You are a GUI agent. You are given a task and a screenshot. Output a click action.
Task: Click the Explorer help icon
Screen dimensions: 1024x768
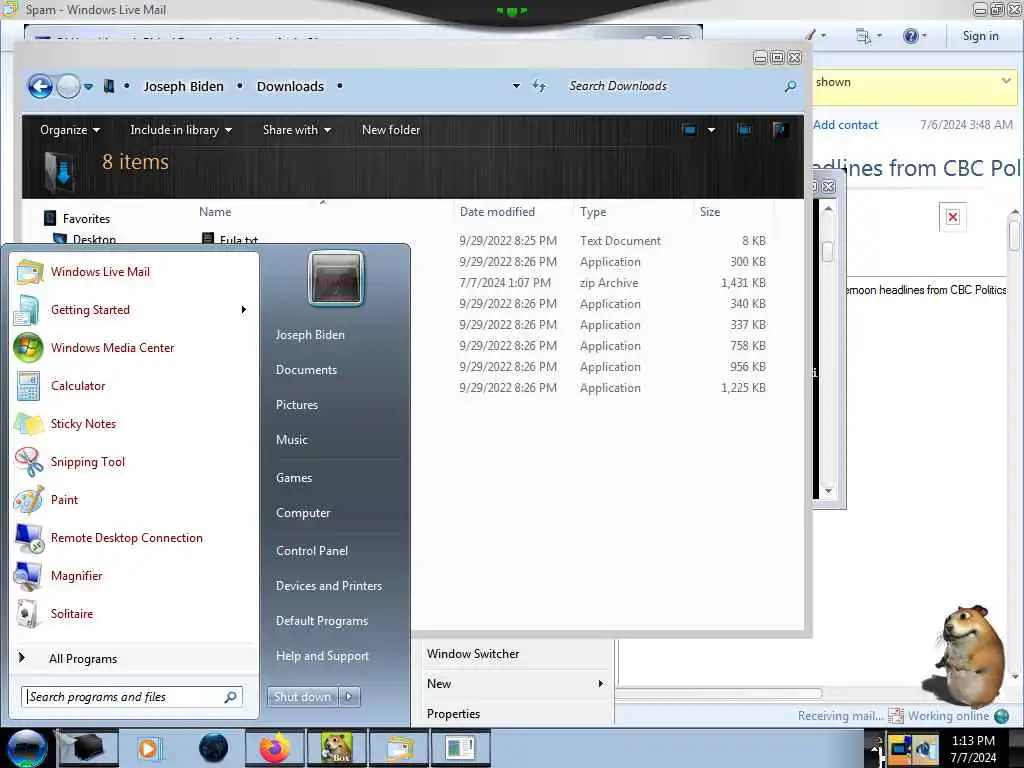[x=779, y=129]
